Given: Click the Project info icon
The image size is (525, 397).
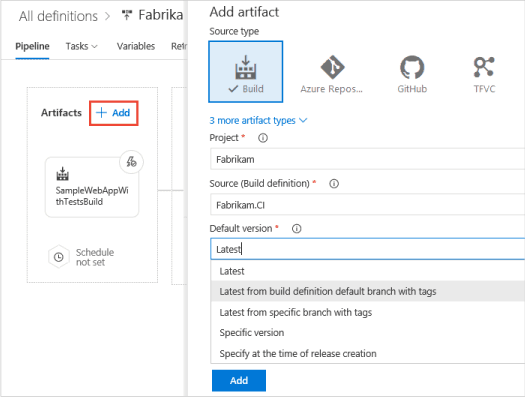Looking at the screenshot, I should pyautogui.click(x=263, y=138).
